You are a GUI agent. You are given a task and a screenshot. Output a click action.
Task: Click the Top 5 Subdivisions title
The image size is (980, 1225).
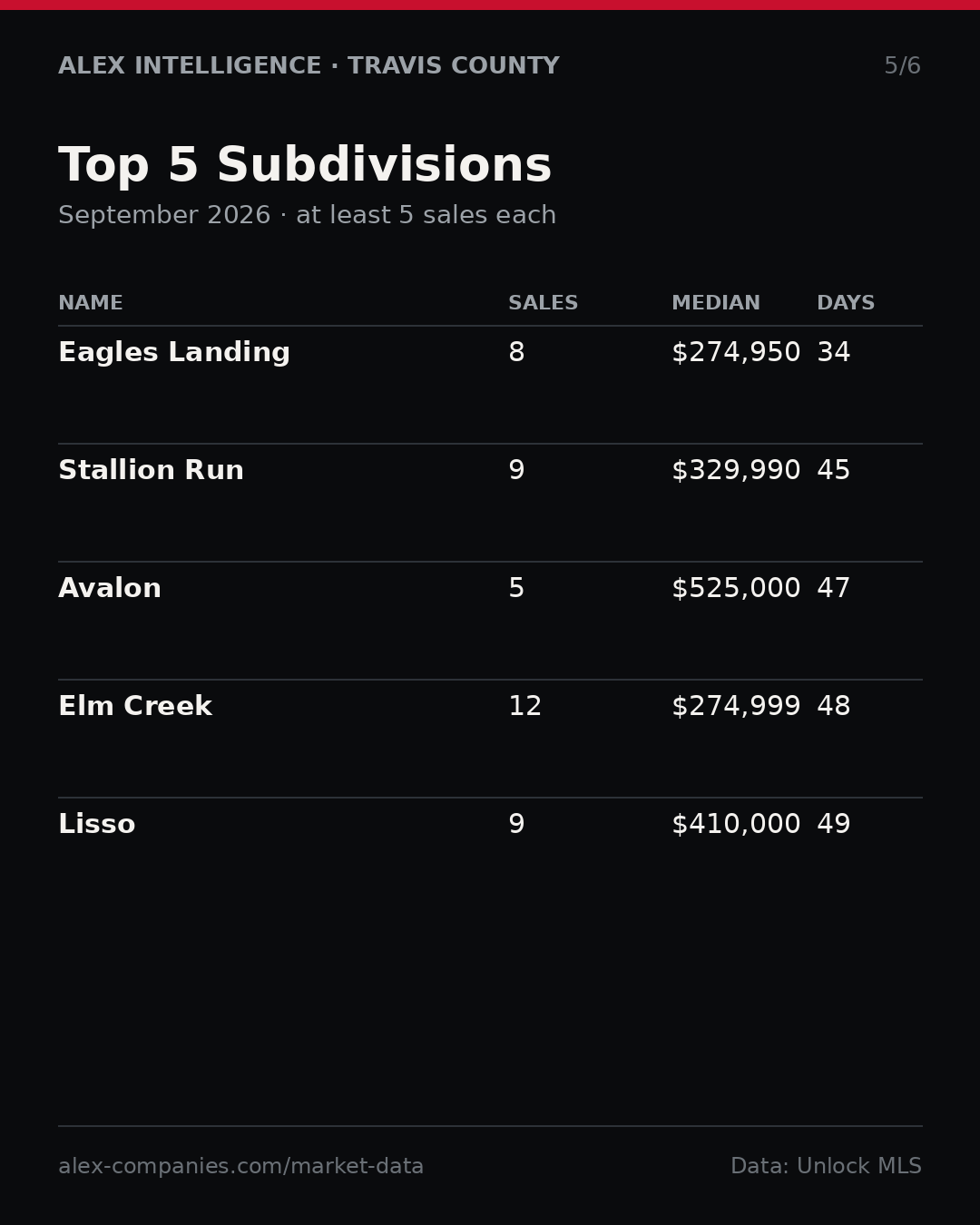305,167
